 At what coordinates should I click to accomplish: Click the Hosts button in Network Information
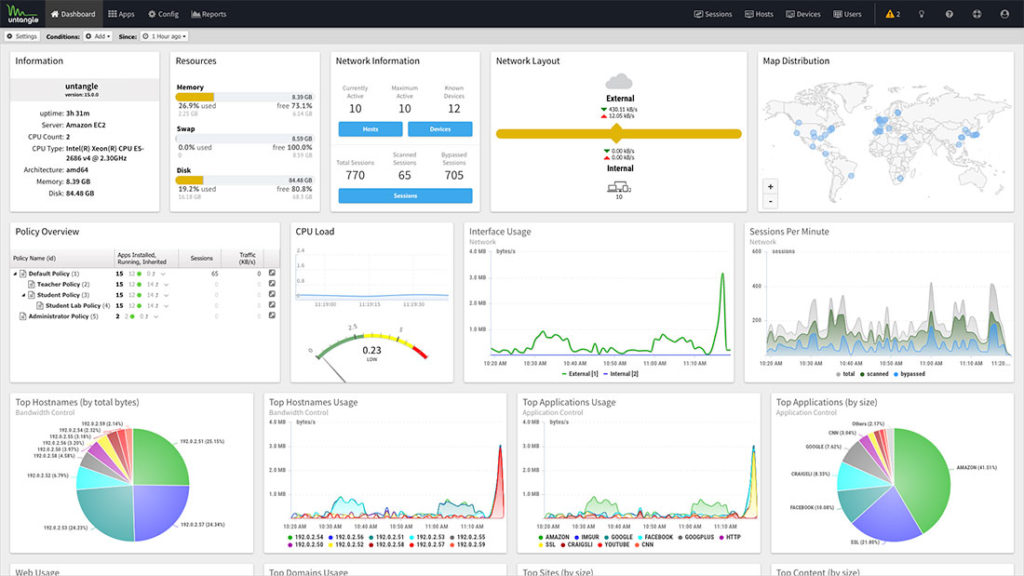[x=372, y=128]
